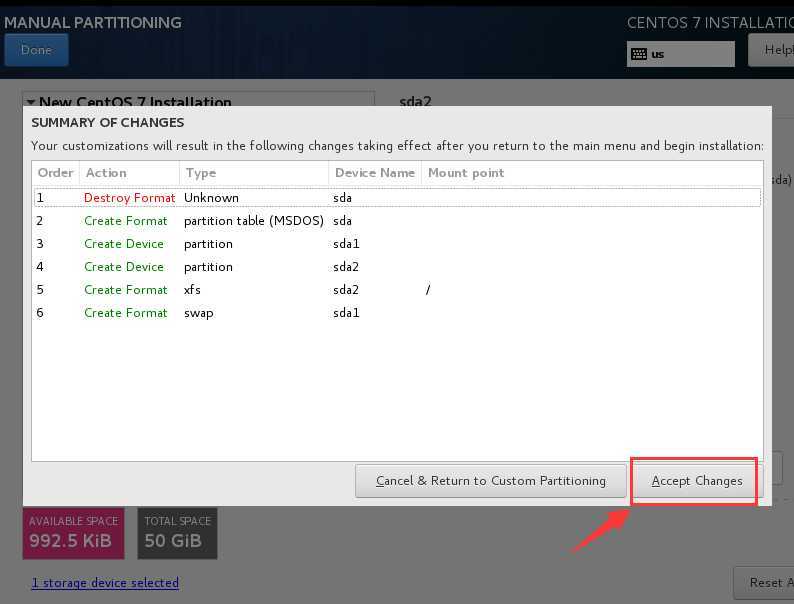Sort by the Type column header
Viewport: 794px width, 604px height.
(x=254, y=173)
